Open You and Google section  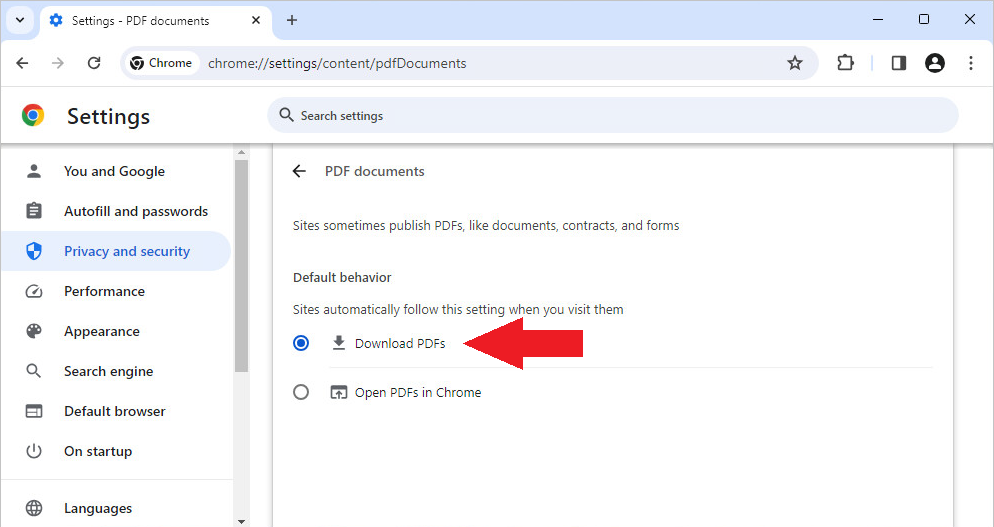coord(115,171)
